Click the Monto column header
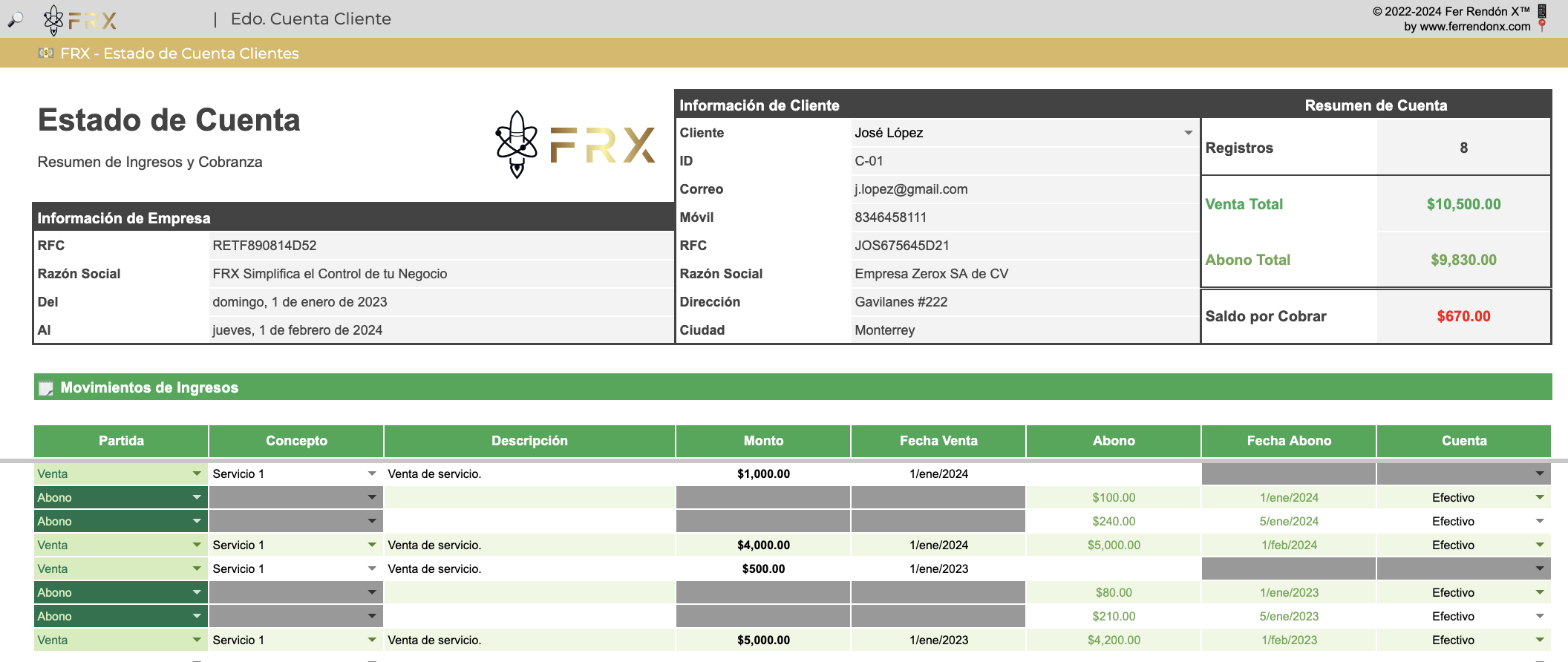The width and height of the screenshot is (1568, 662). pos(763,441)
